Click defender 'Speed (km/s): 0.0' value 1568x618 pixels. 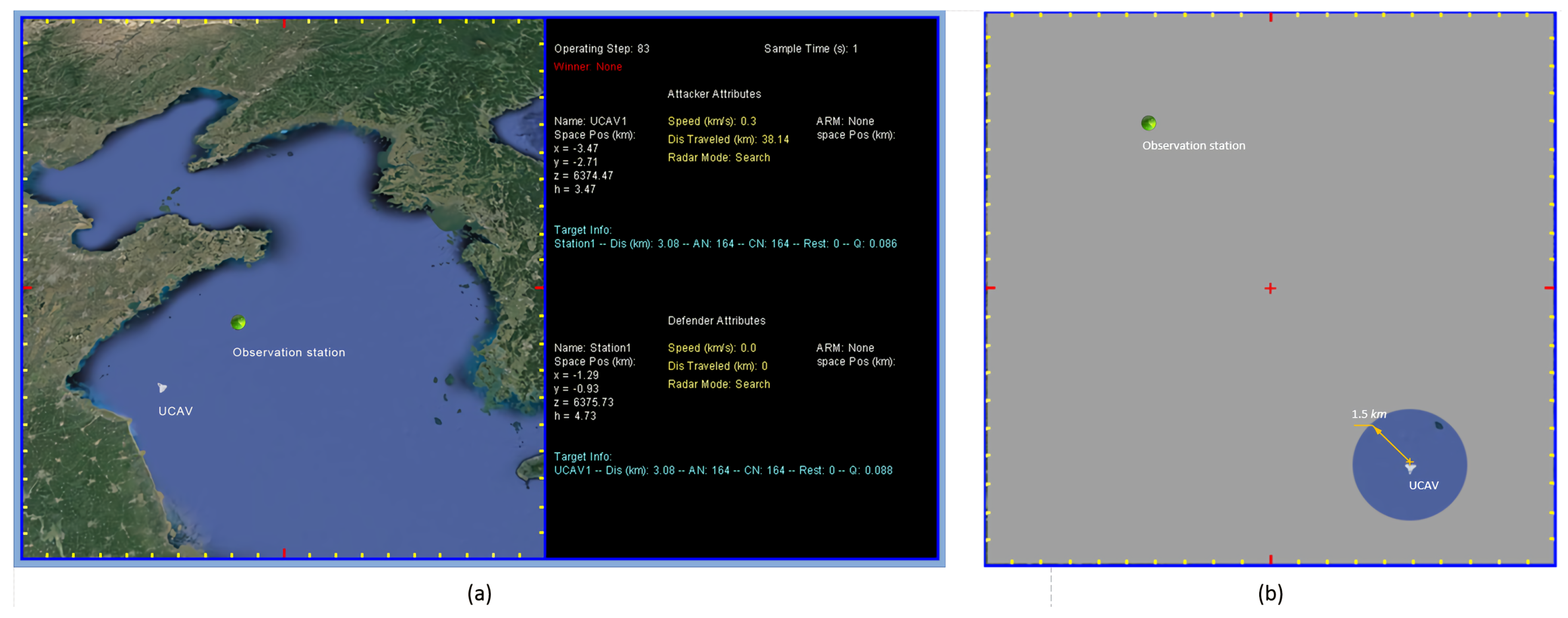[x=712, y=348]
